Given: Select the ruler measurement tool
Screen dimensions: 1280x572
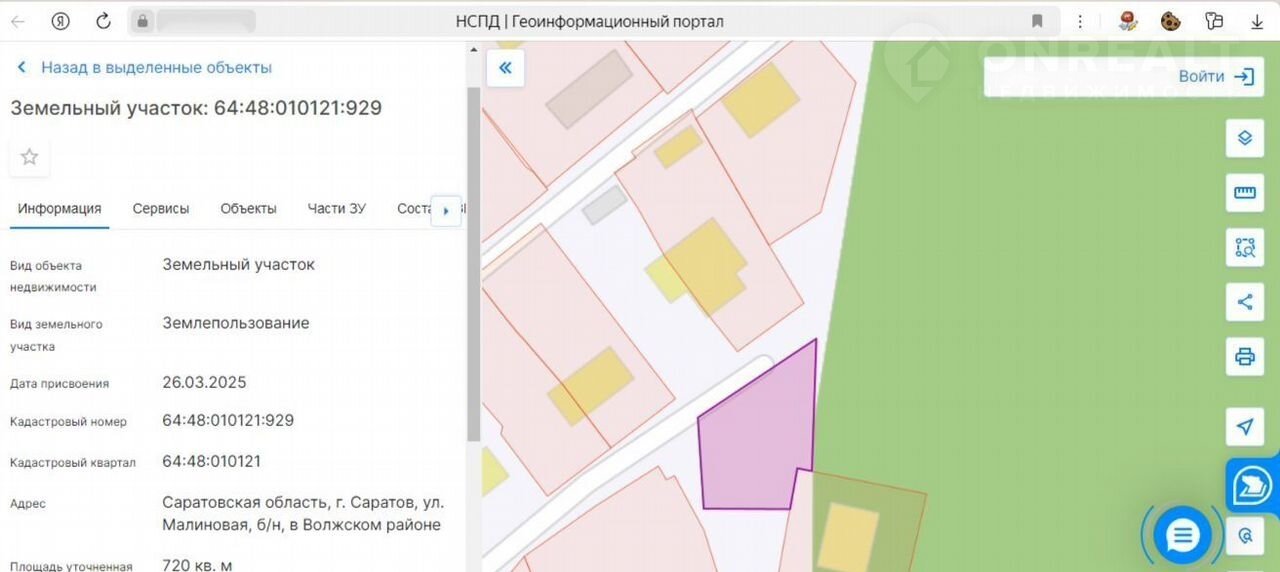Looking at the screenshot, I should coord(1244,193).
